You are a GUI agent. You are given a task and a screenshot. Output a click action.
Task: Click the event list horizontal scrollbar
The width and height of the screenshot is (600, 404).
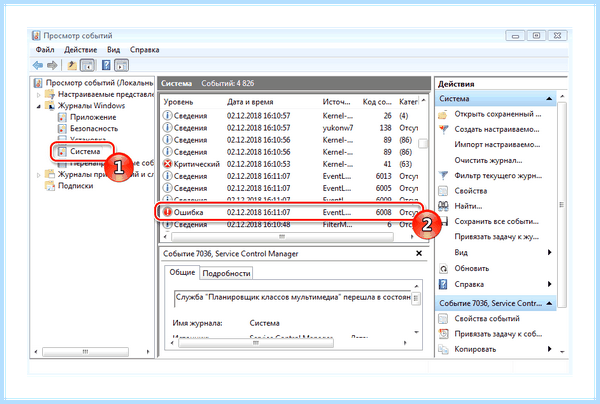point(282,237)
